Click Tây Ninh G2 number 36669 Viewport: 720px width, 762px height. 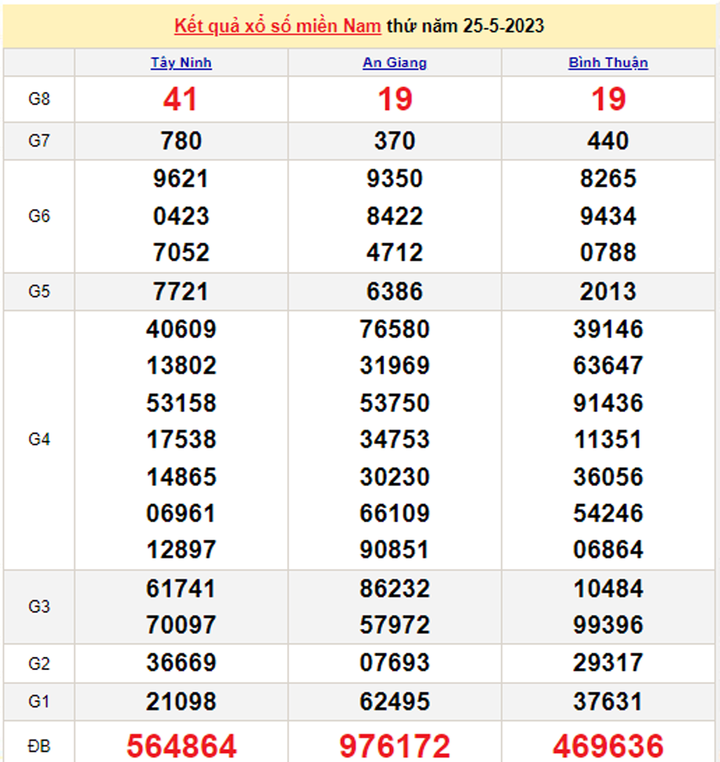(x=181, y=662)
